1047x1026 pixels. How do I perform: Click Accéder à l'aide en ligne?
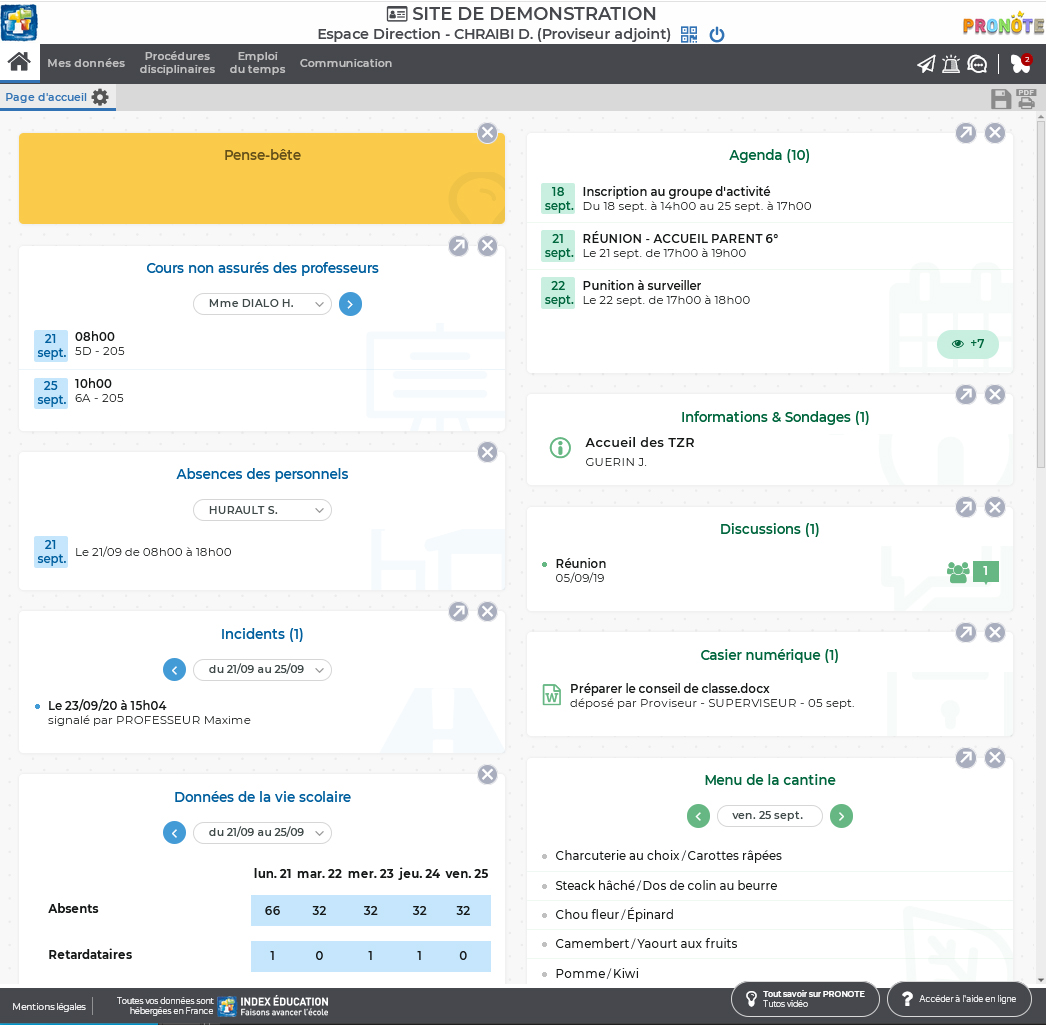(960, 999)
